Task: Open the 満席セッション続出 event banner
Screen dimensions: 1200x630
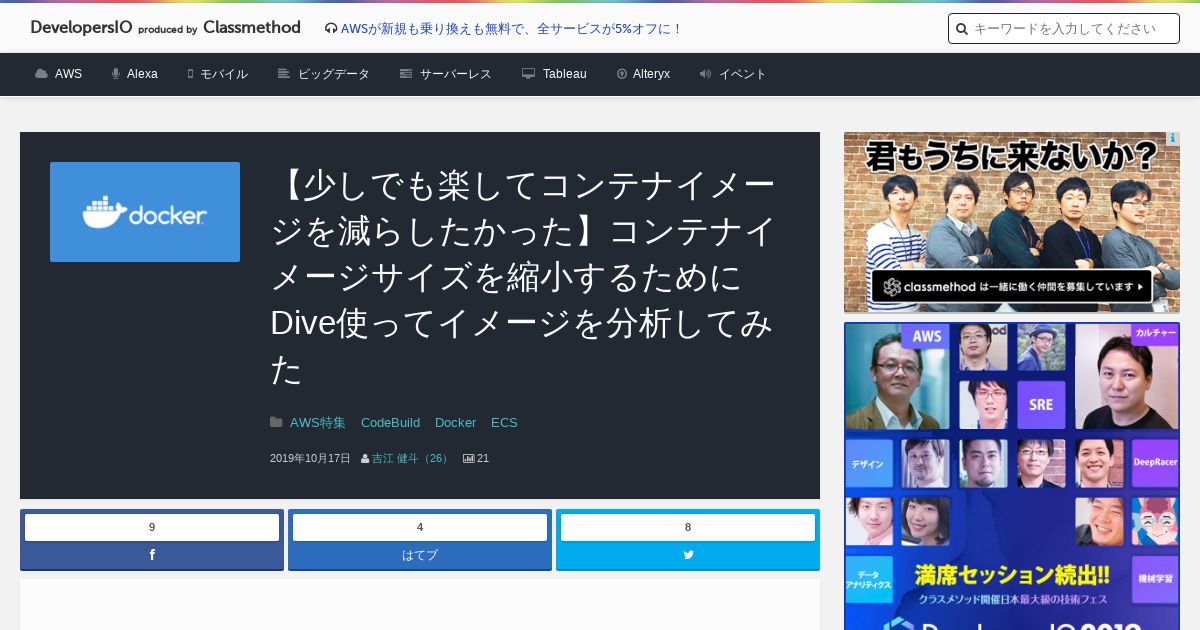Action: tap(1012, 476)
